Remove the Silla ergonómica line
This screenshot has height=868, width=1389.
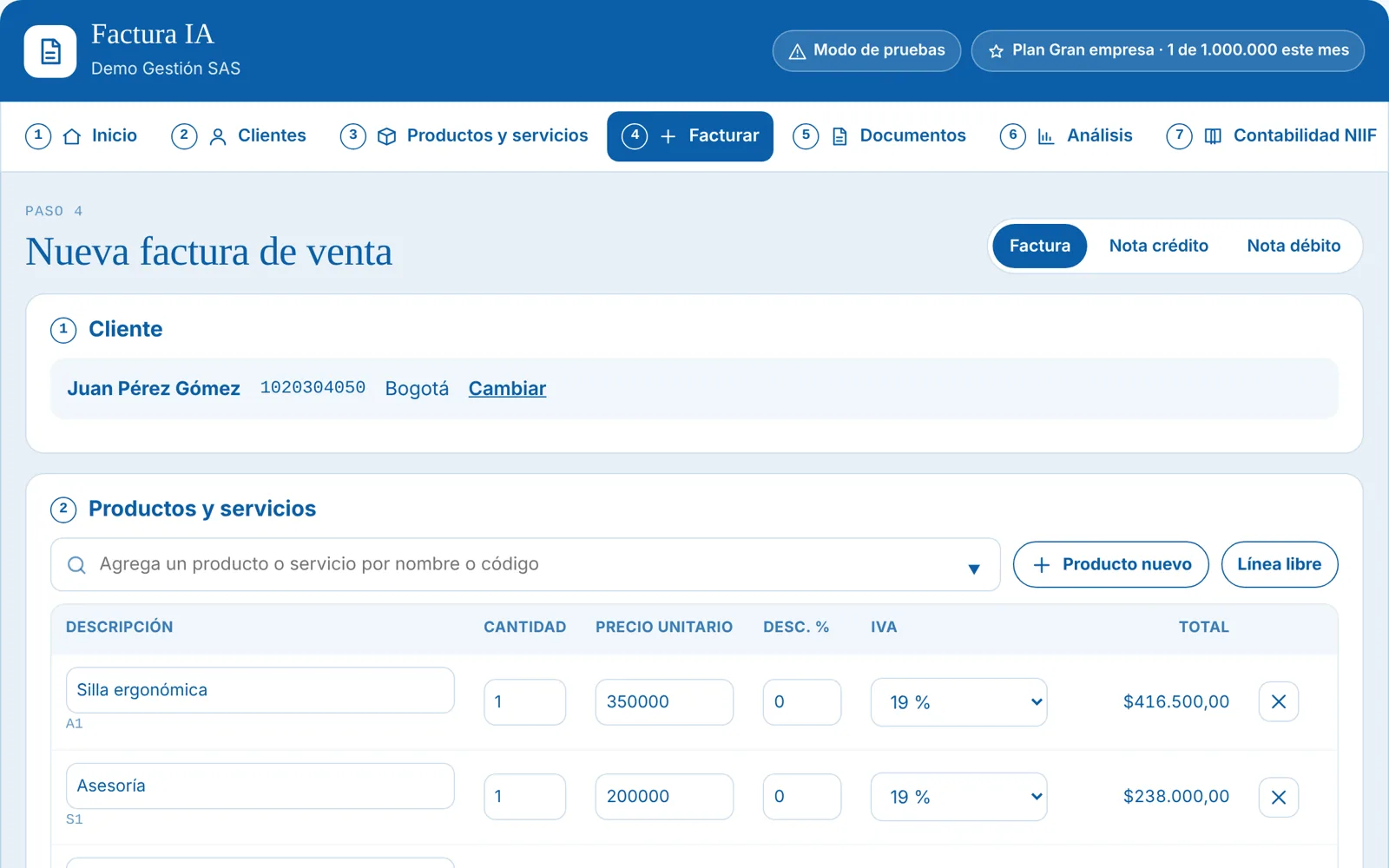pyautogui.click(x=1279, y=701)
